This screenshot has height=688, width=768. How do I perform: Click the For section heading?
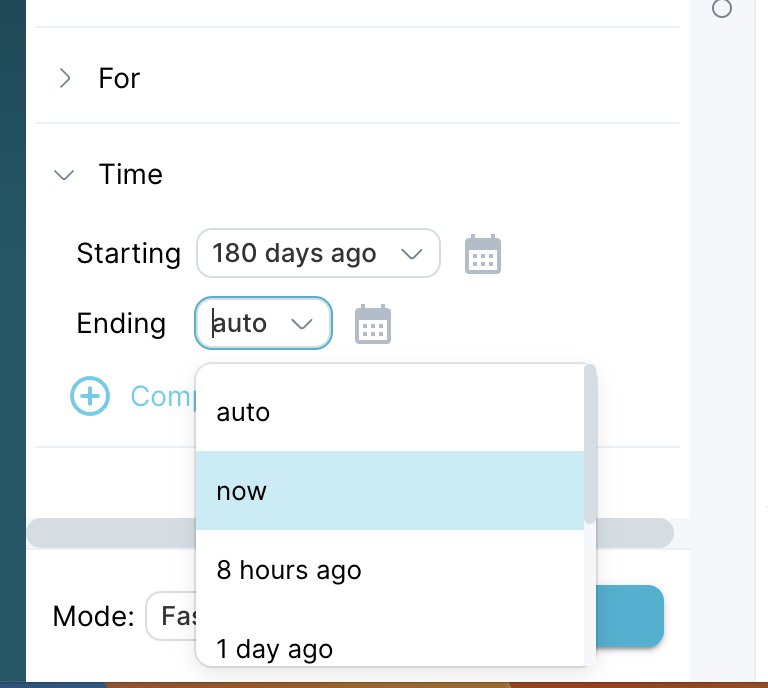119,78
